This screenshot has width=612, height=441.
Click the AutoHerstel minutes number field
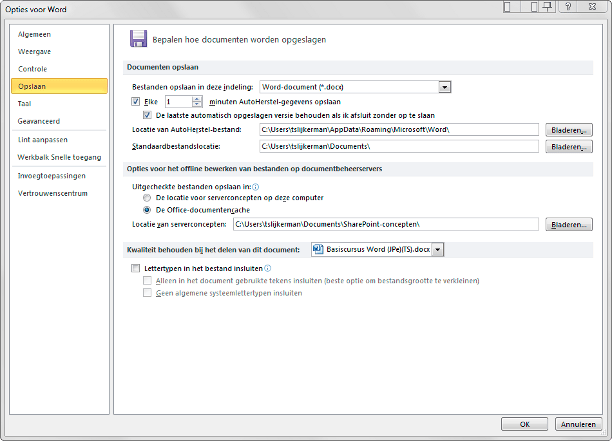pyautogui.click(x=179, y=102)
